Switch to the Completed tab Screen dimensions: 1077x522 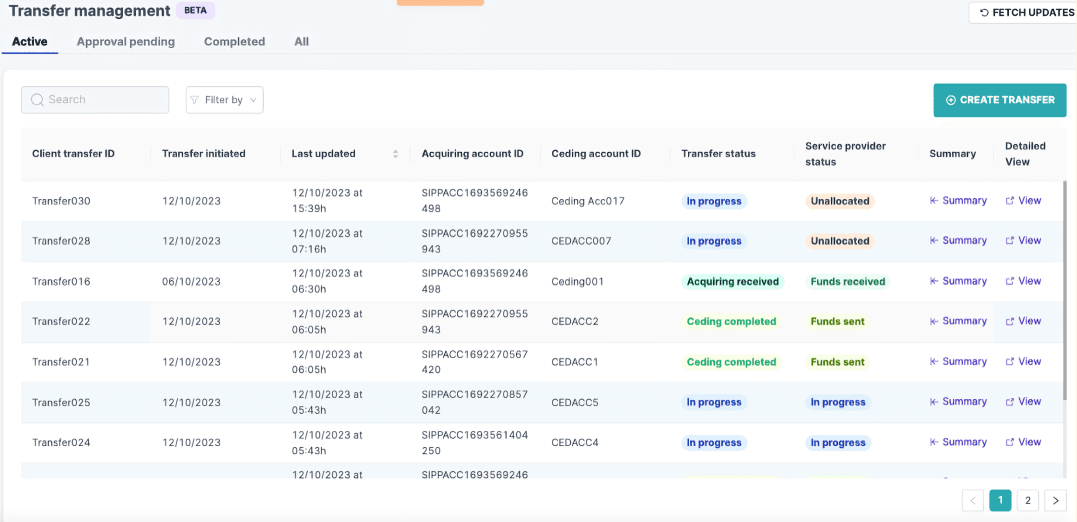tap(234, 42)
